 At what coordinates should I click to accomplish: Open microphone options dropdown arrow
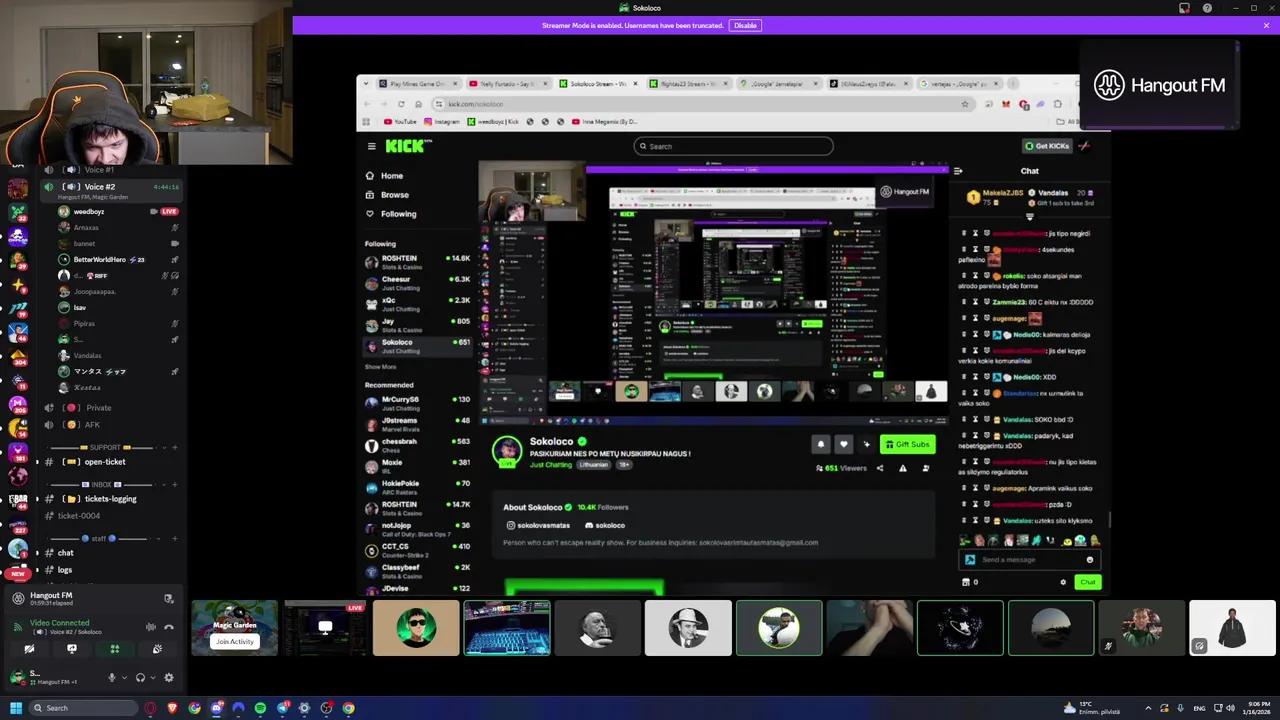(x=124, y=678)
